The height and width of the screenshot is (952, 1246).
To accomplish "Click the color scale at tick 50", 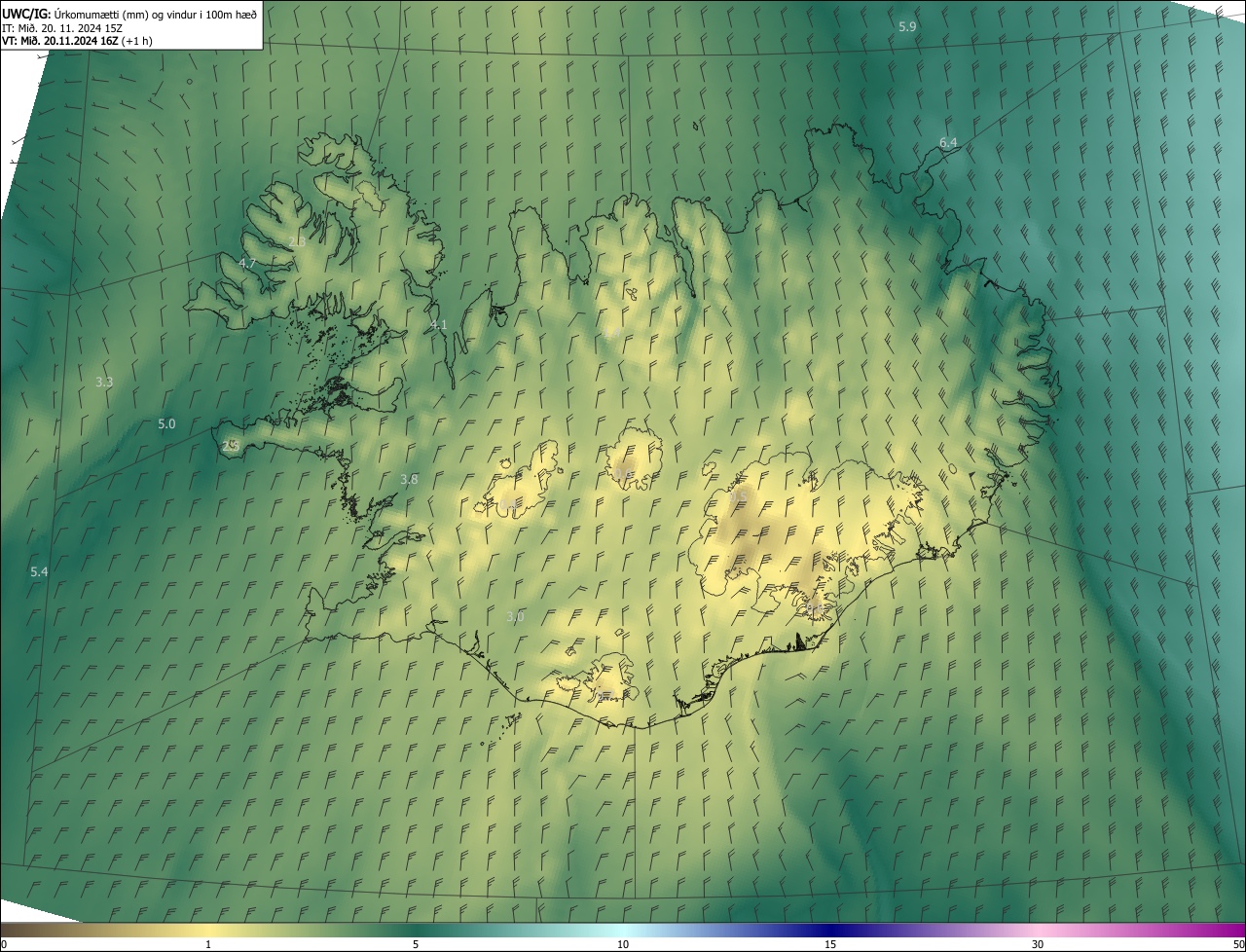I will 1238,944.
